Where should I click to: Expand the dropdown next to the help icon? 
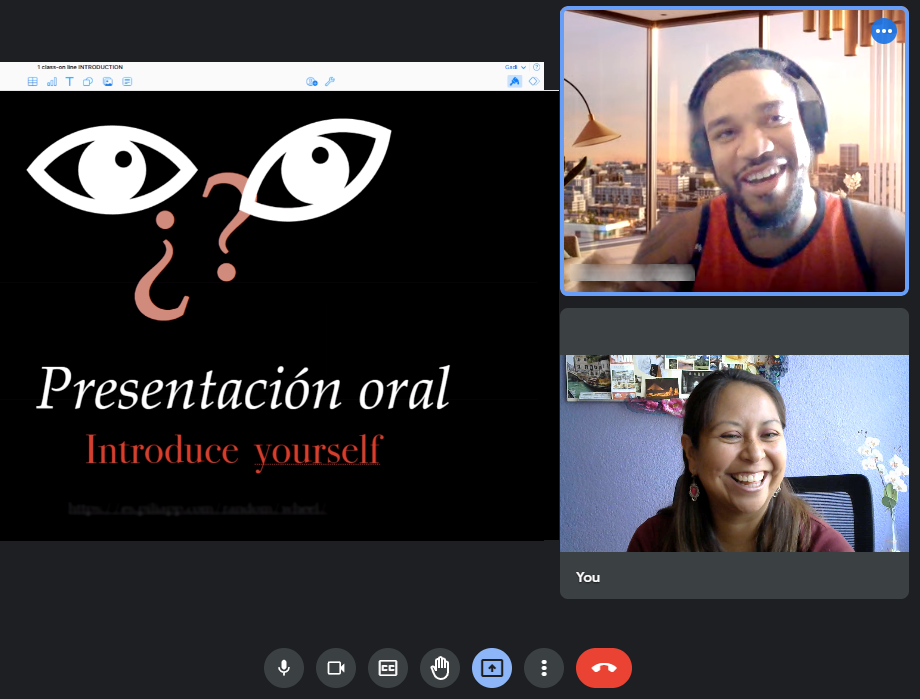click(516, 67)
